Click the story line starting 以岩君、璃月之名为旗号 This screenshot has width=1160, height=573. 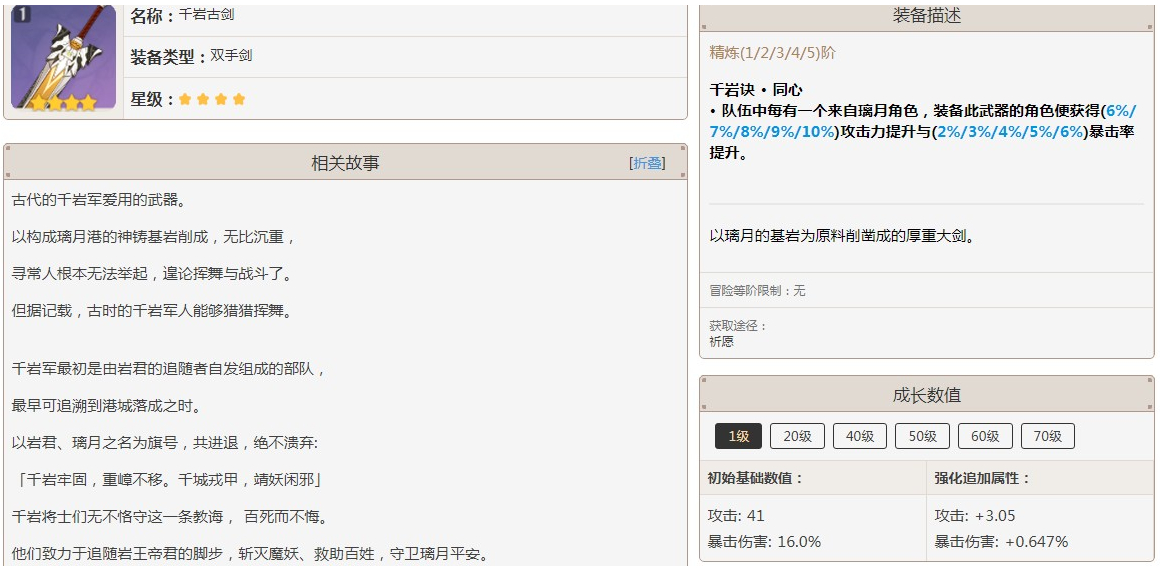tap(165, 443)
